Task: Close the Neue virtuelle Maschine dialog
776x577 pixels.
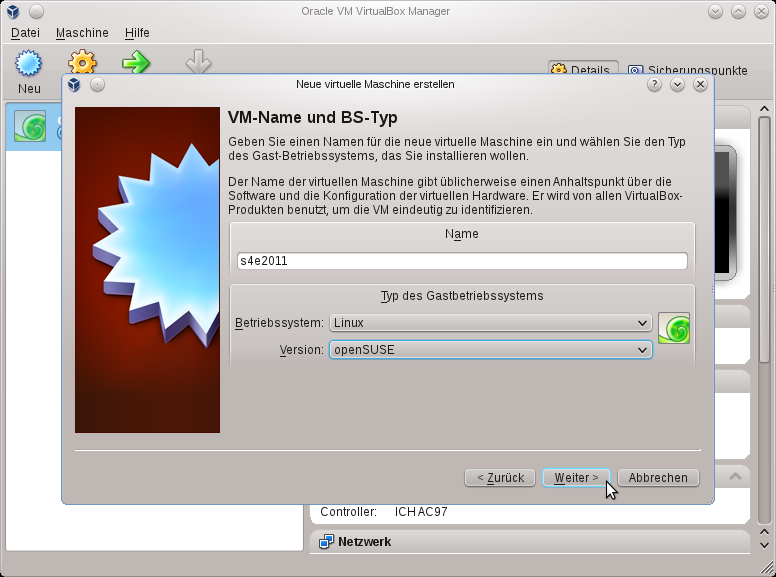Action: pyautogui.click(x=700, y=85)
